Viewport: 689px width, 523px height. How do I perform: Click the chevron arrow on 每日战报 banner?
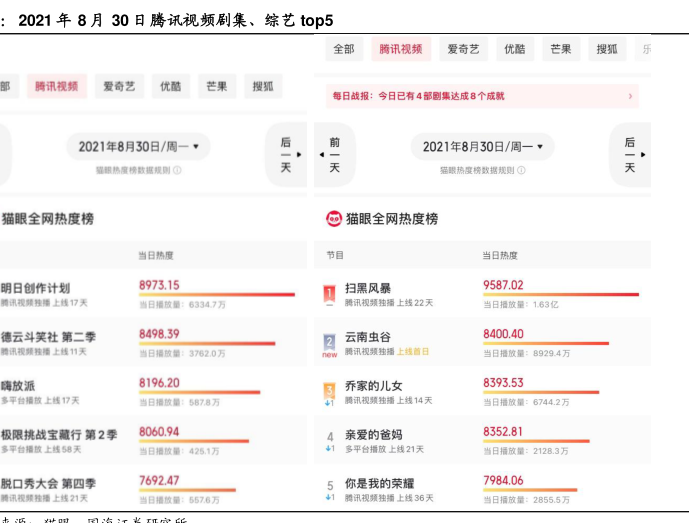point(630,96)
